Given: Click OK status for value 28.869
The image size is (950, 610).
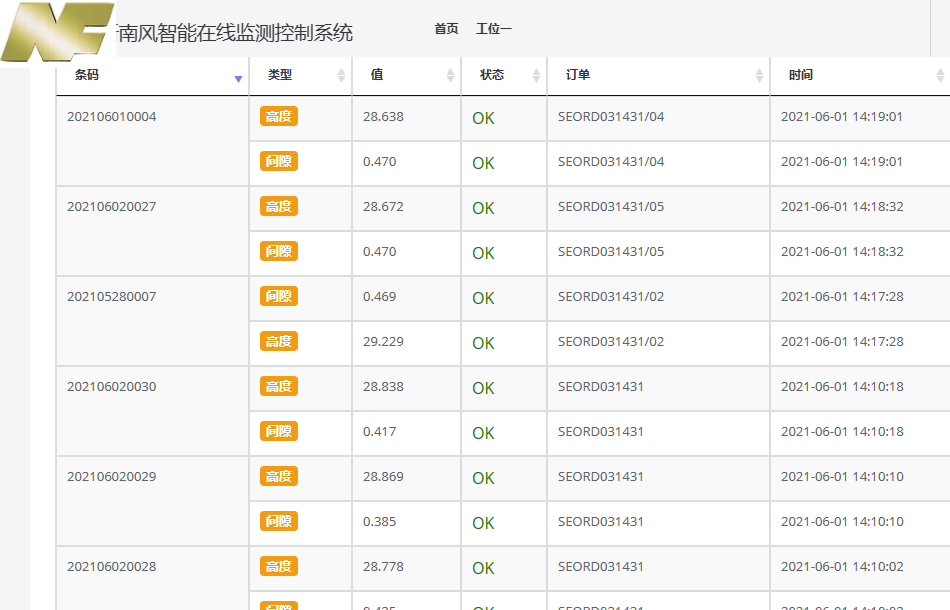Looking at the screenshot, I should click(483, 478).
